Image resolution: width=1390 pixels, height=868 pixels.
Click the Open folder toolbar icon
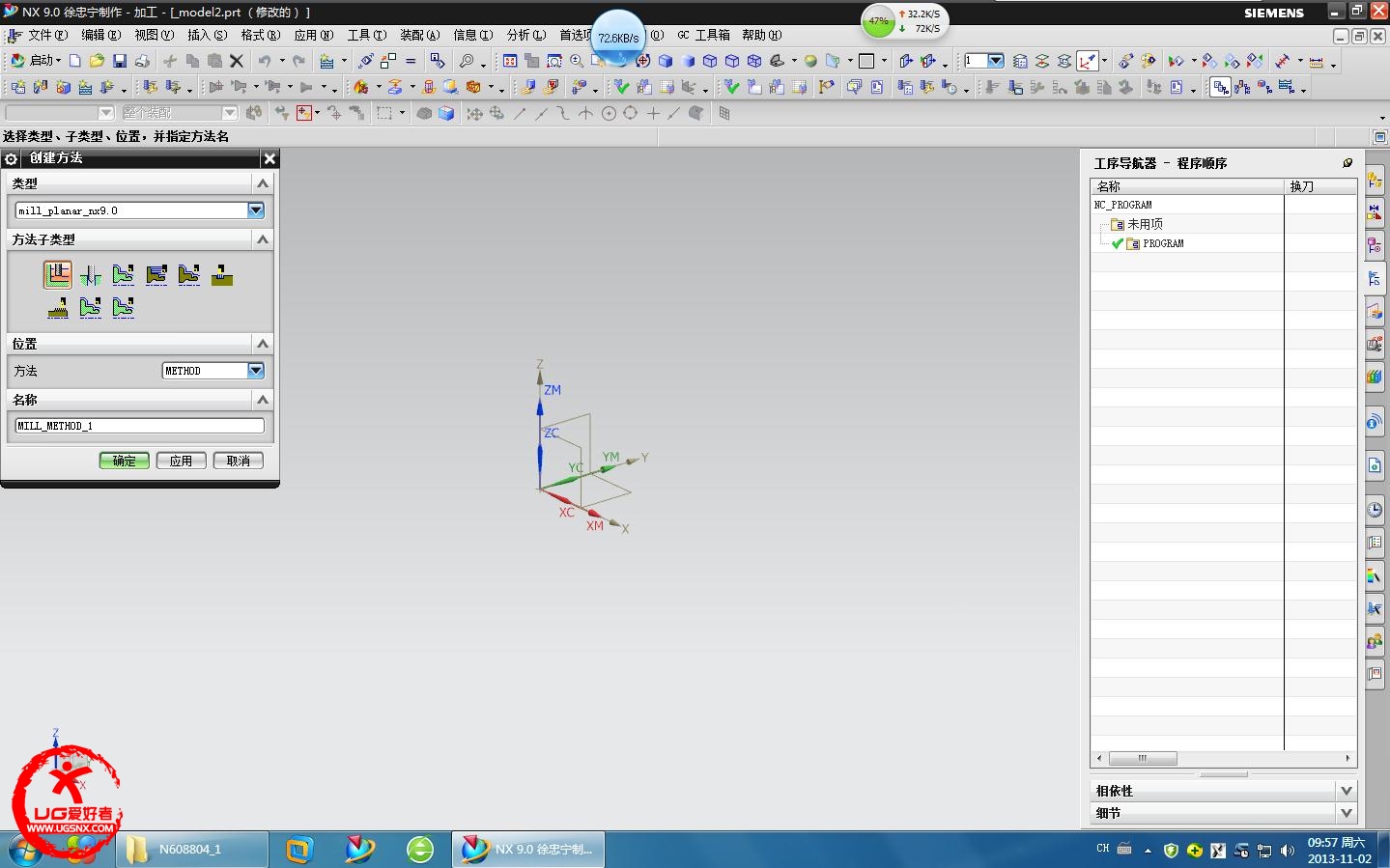pos(97,61)
